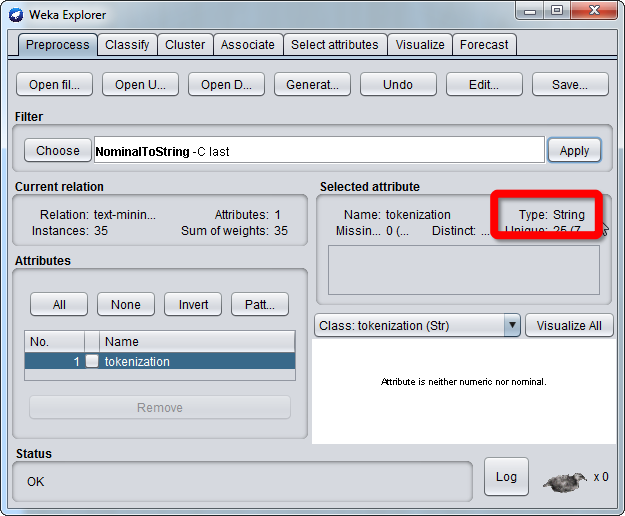Image resolution: width=625 pixels, height=516 pixels.
Task: Switch to the Visualize tab
Action: point(420,45)
